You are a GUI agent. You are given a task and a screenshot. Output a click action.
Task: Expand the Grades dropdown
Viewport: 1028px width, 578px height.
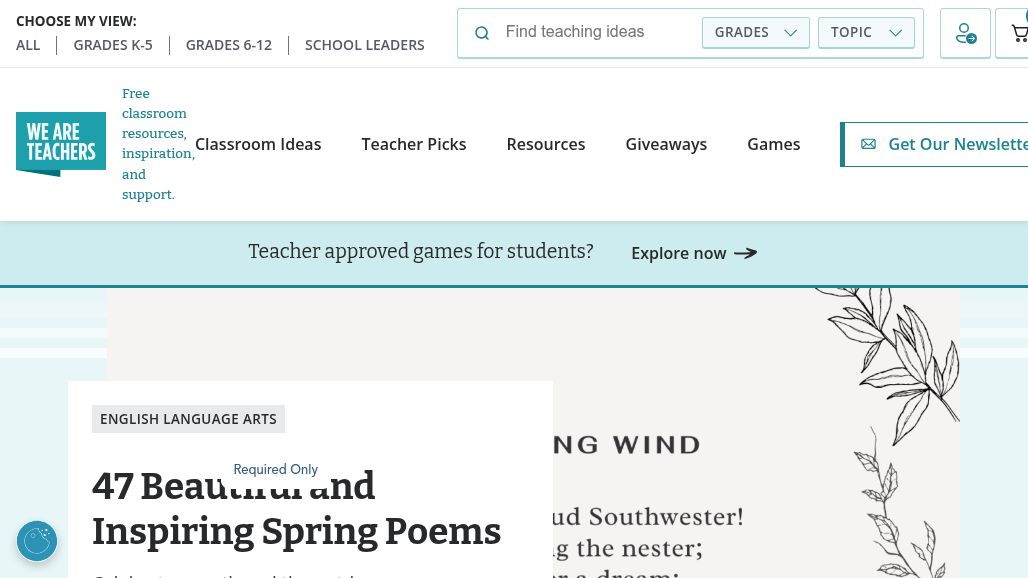[755, 33]
